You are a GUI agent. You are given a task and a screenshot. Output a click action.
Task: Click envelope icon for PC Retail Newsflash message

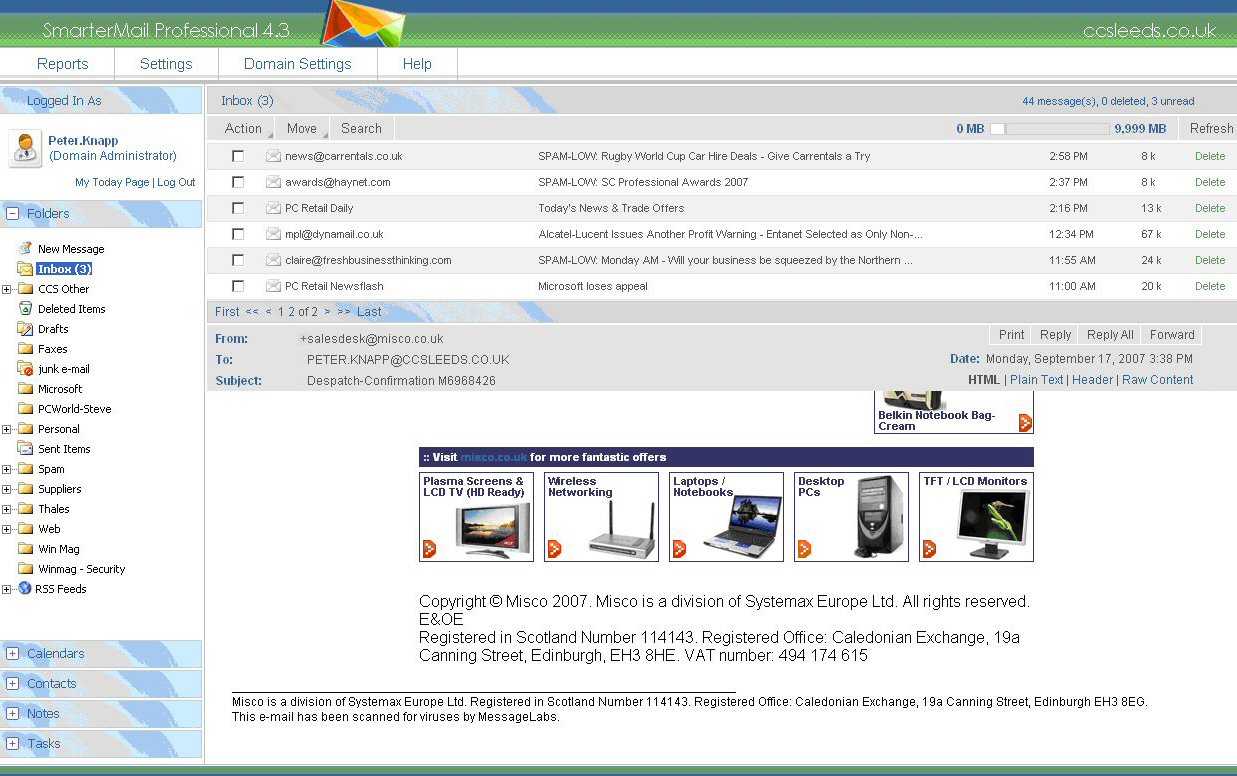tap(273, 286)
